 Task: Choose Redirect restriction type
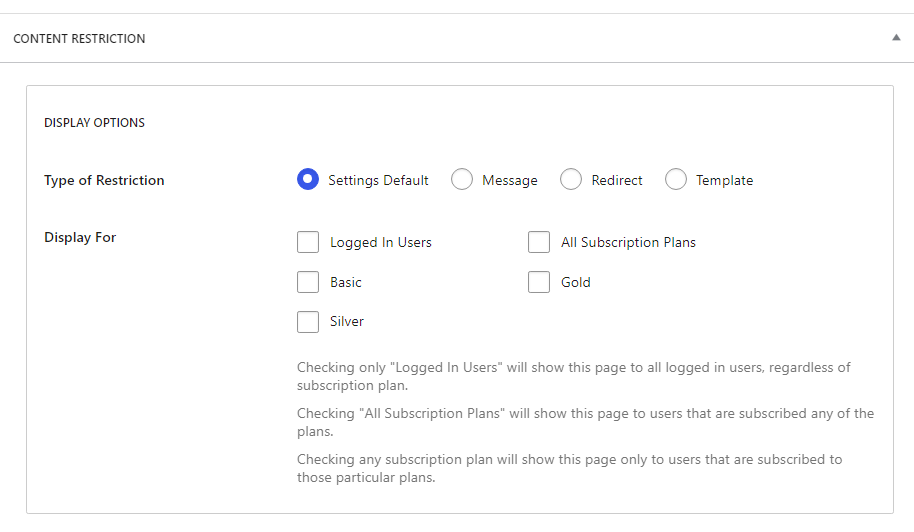(x=571, y=179)
